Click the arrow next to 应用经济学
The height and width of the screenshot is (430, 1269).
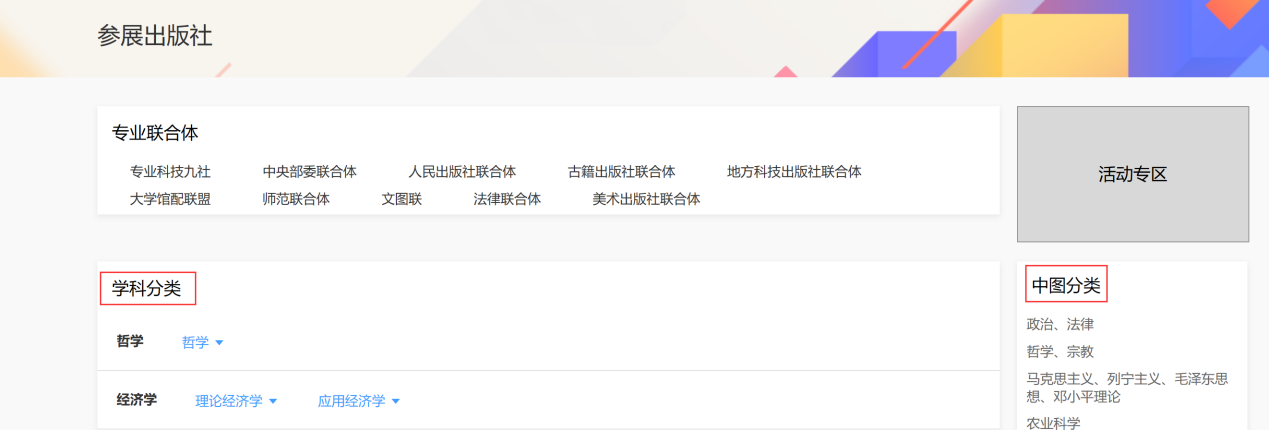click(x=395, y=402)
